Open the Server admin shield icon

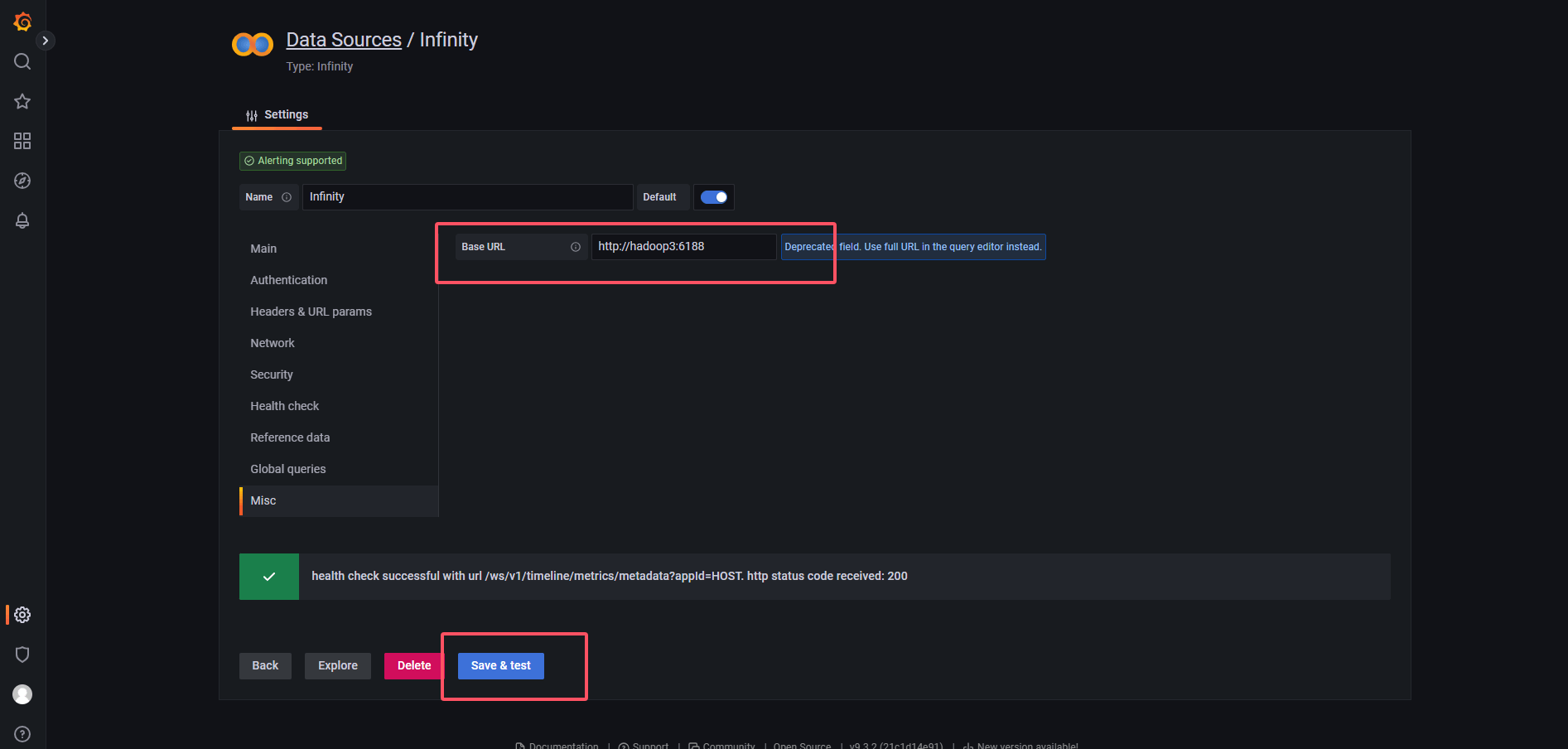coord(22,655)
